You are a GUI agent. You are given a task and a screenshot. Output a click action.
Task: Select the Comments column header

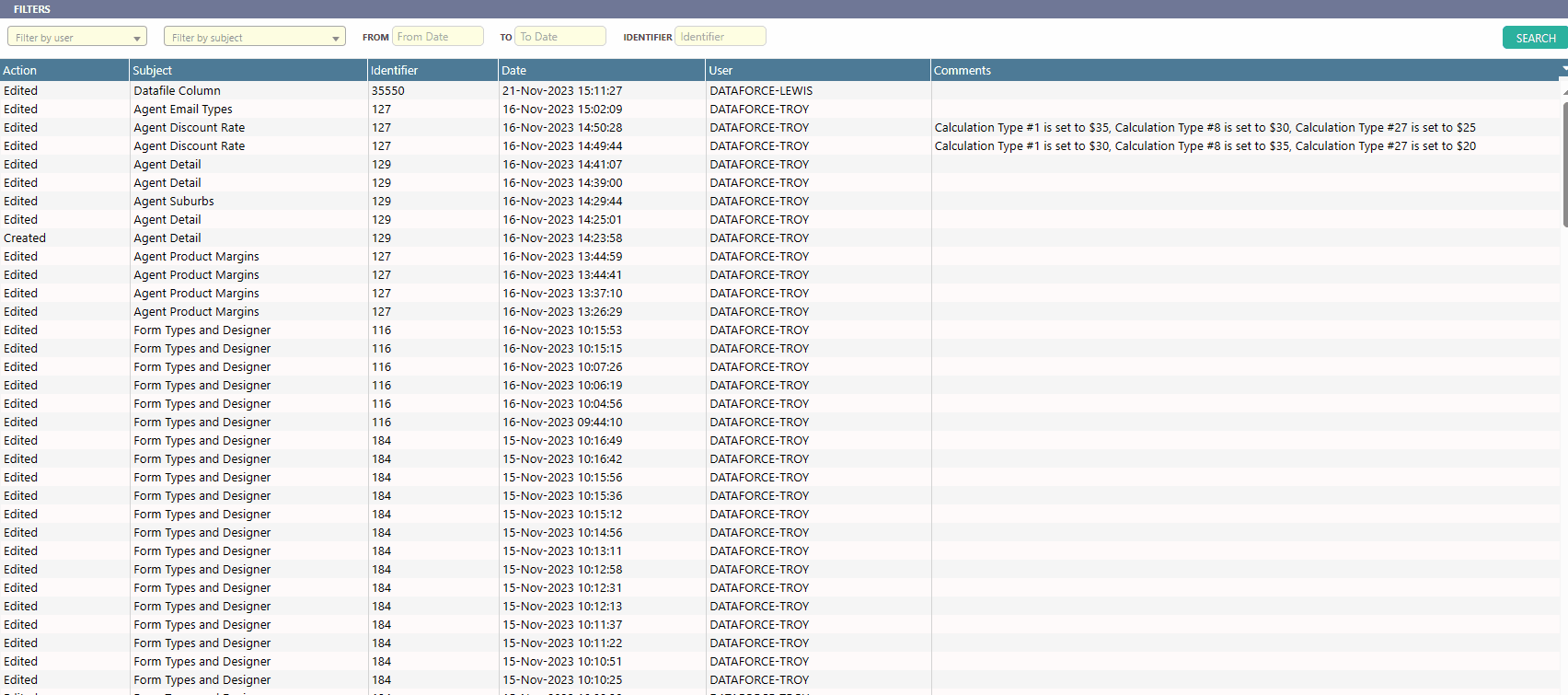(963, 71)
